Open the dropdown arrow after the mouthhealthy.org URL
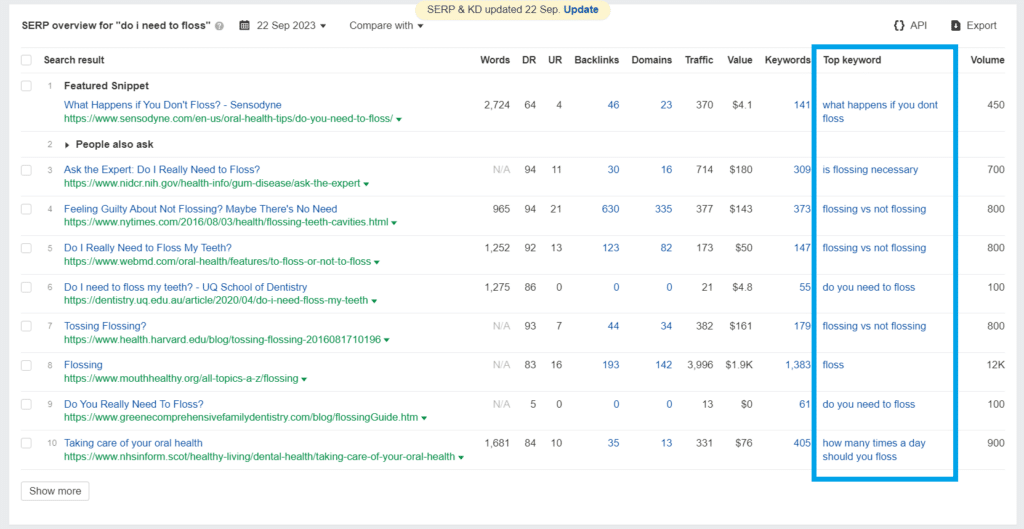The image size is (1024, 529). point(304,379)
